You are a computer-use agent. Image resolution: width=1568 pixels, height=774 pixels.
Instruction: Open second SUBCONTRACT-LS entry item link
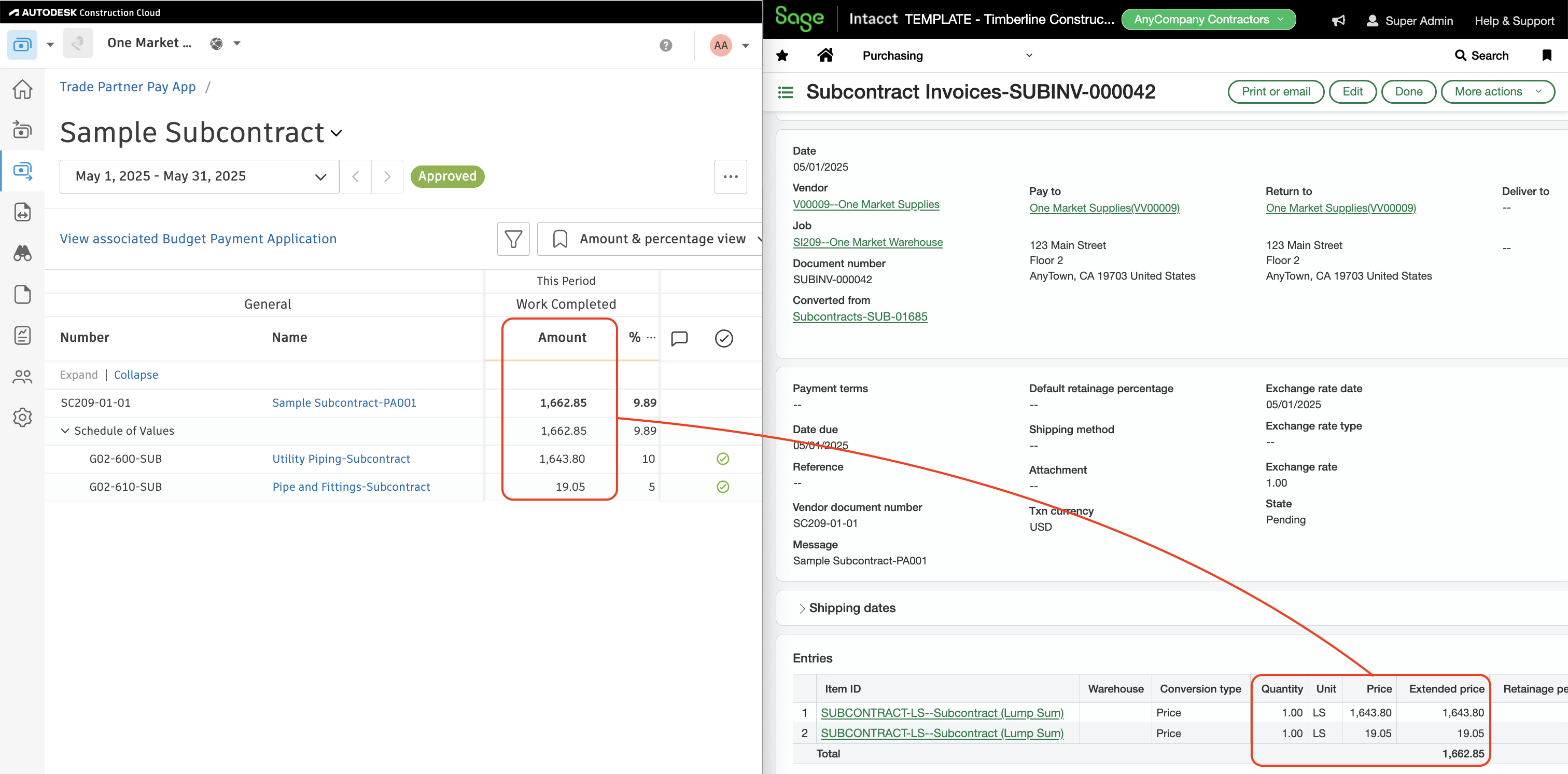(942, 734)
